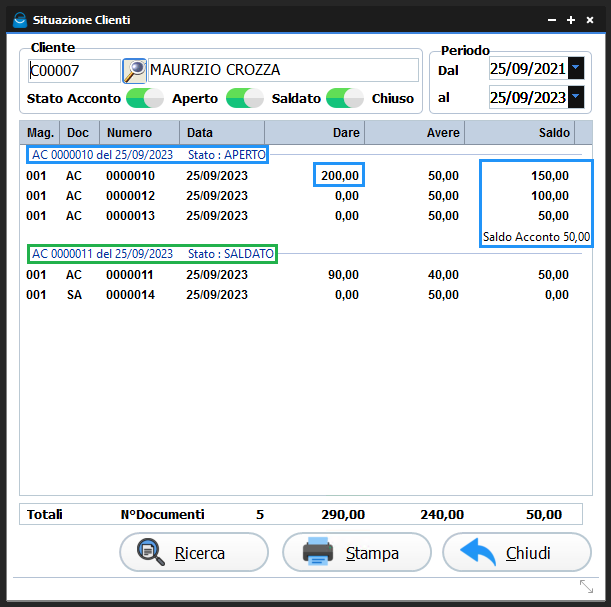Click the Dare column header
Image resolution: width=611 pixels, height=607 pixels.
[315, 132]
